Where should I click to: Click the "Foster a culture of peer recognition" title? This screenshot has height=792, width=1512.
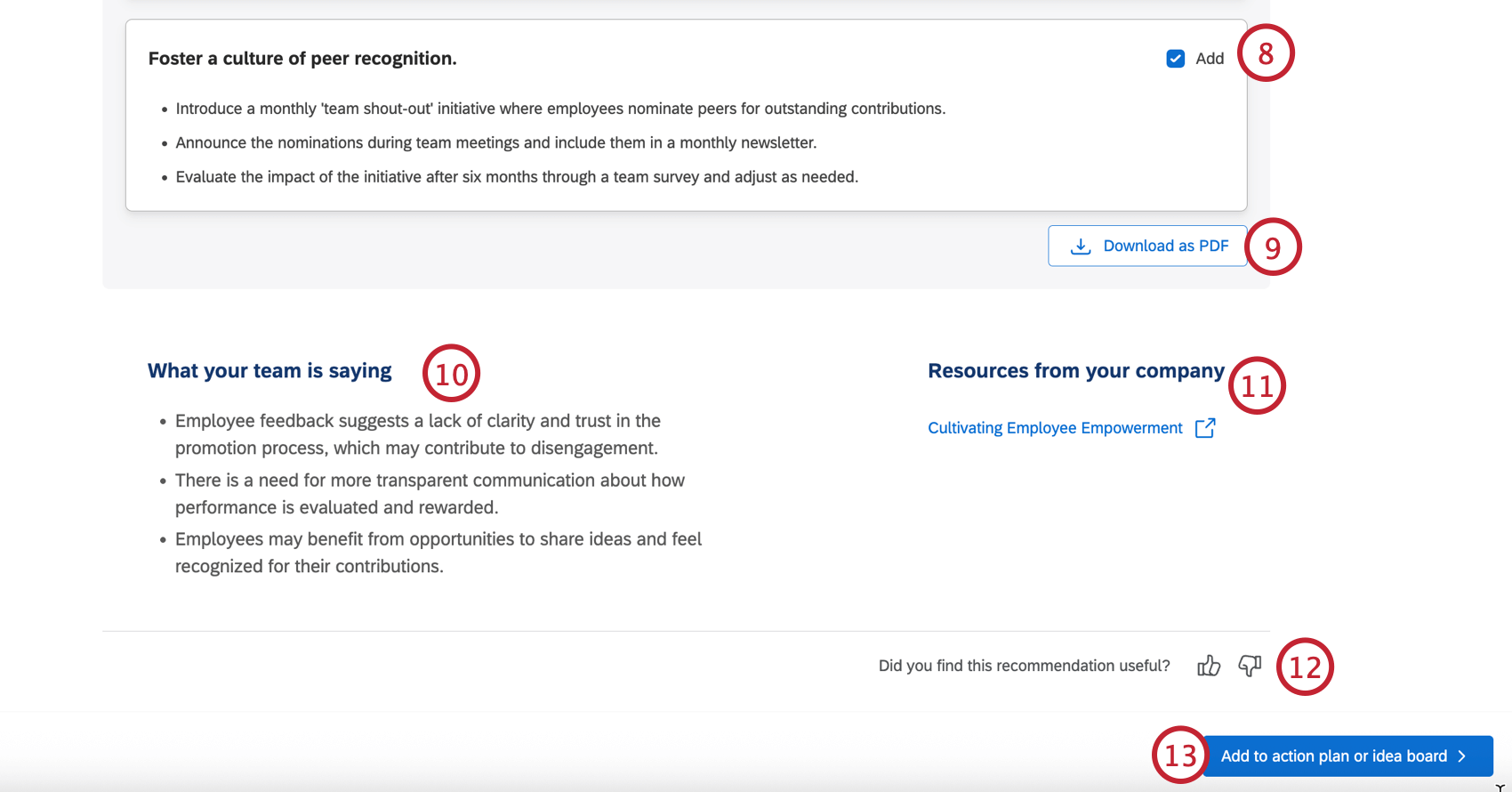click(x=302, y=59)
